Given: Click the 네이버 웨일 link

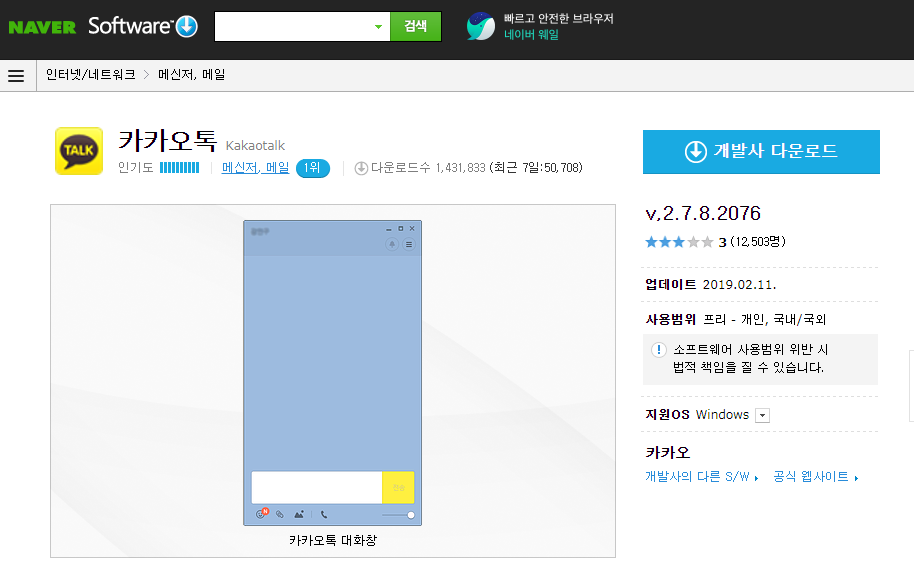Looking at the screenshot, I should tap(531, 34).
